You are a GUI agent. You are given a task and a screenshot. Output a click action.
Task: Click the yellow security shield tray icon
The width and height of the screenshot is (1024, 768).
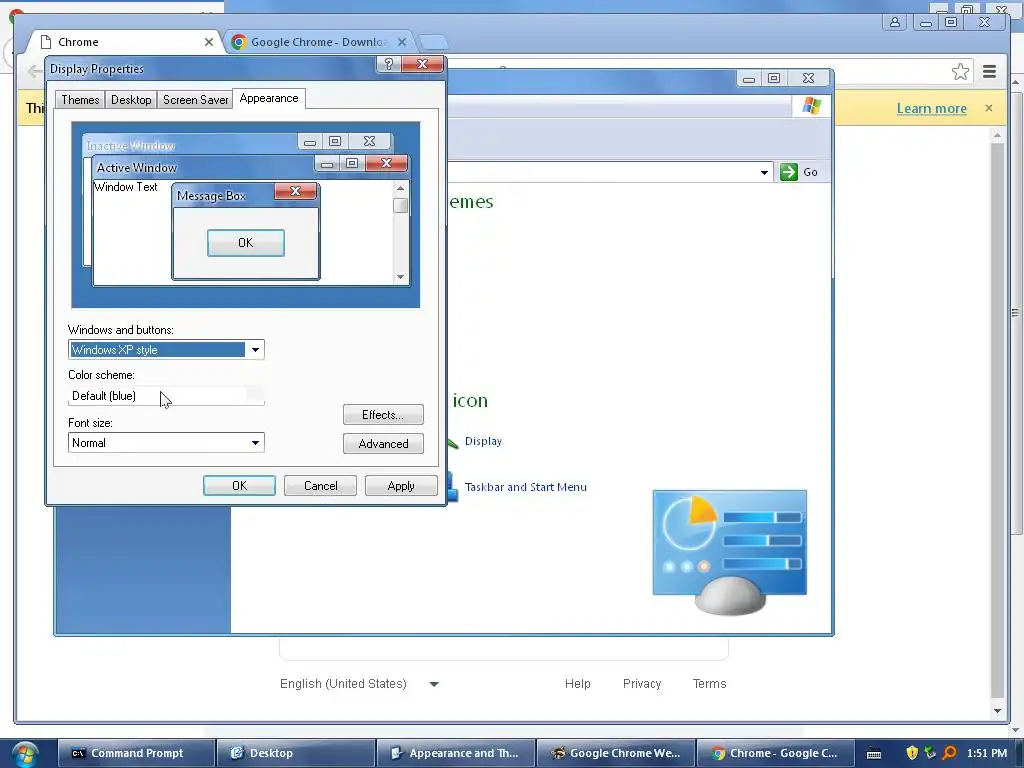(x=912, y=753)
